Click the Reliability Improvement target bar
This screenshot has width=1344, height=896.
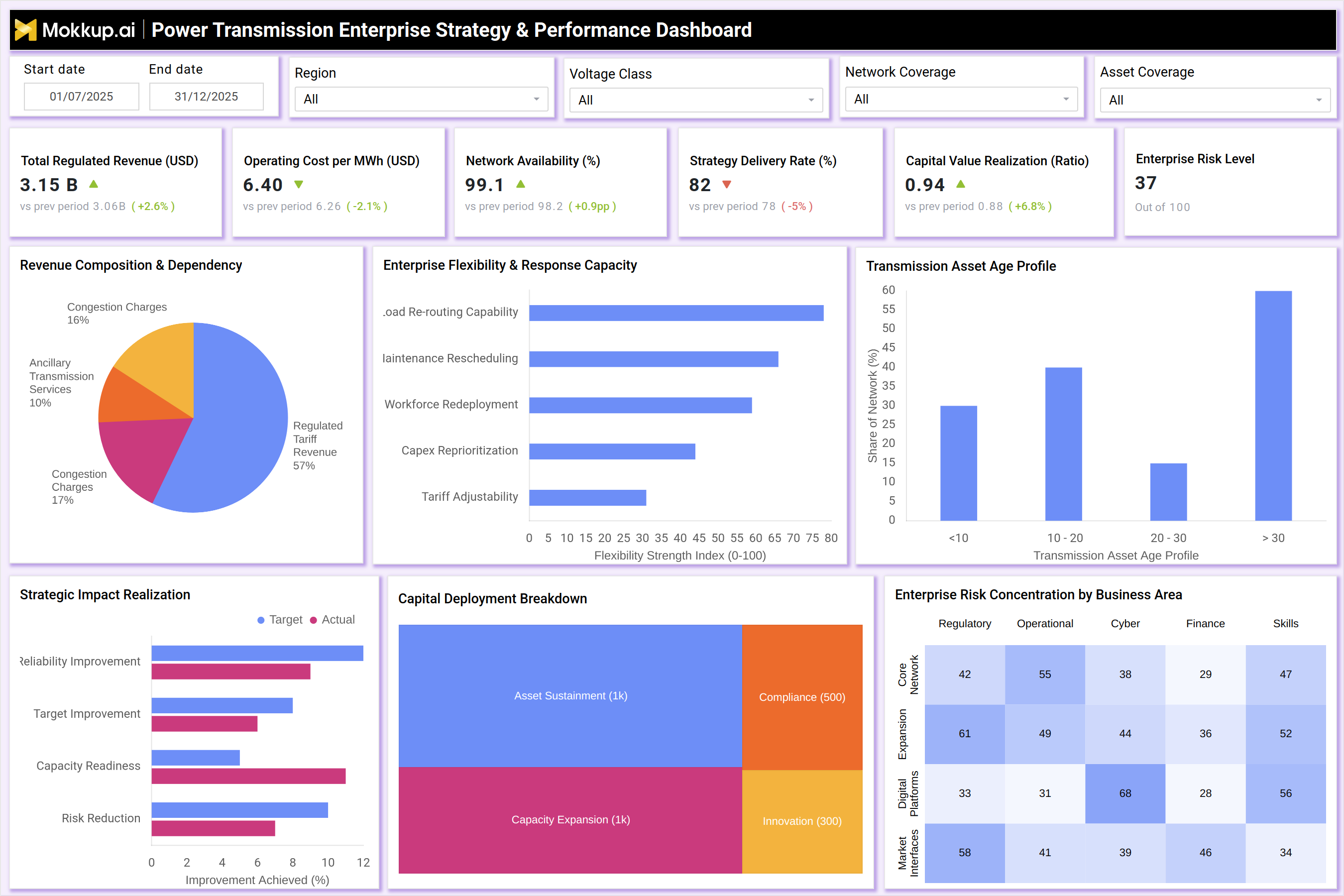257,653
